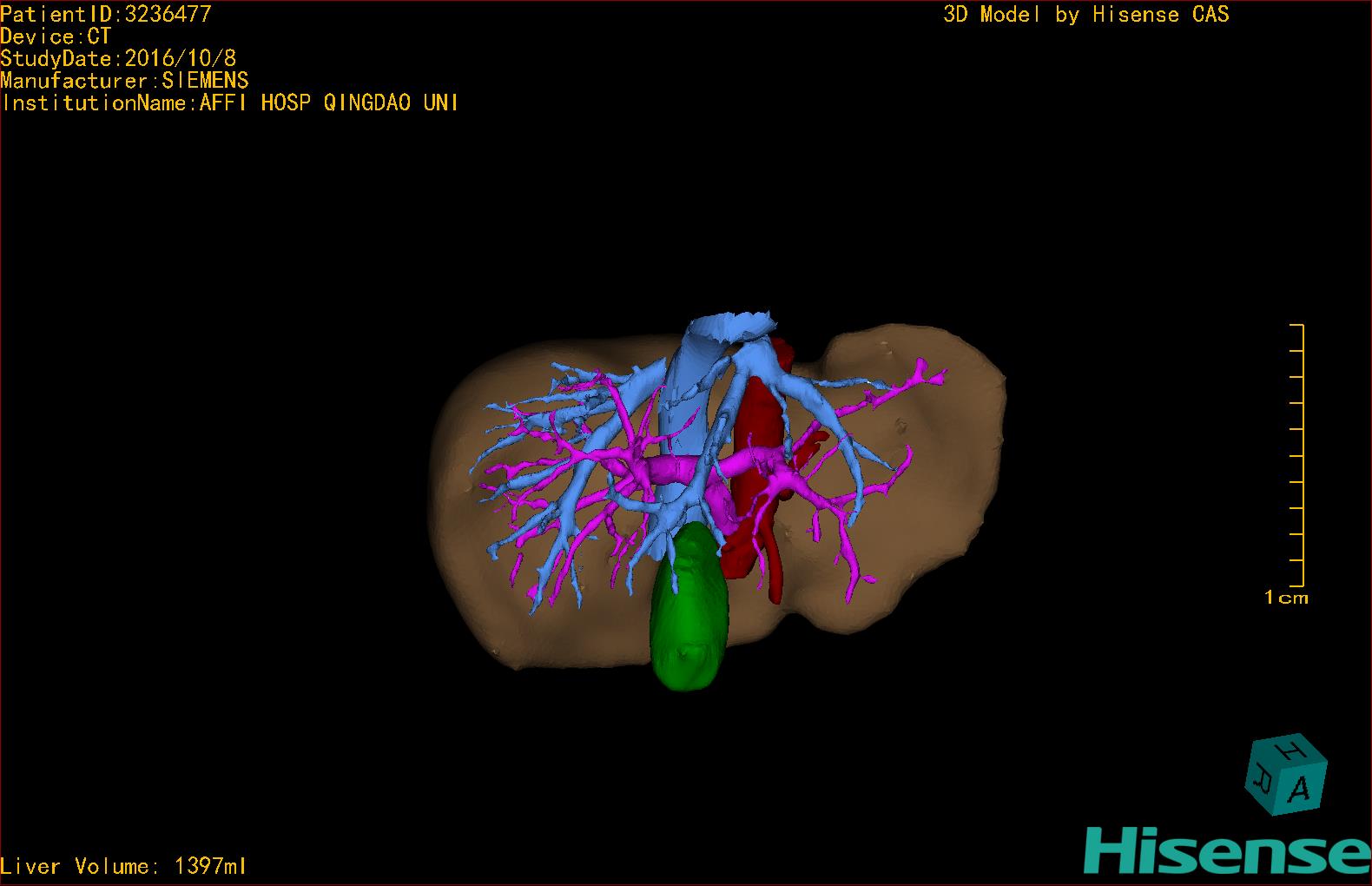Click the Liver Volume 1397ml readout
This screenshot has height=886, width=1372.
(123, 866)
